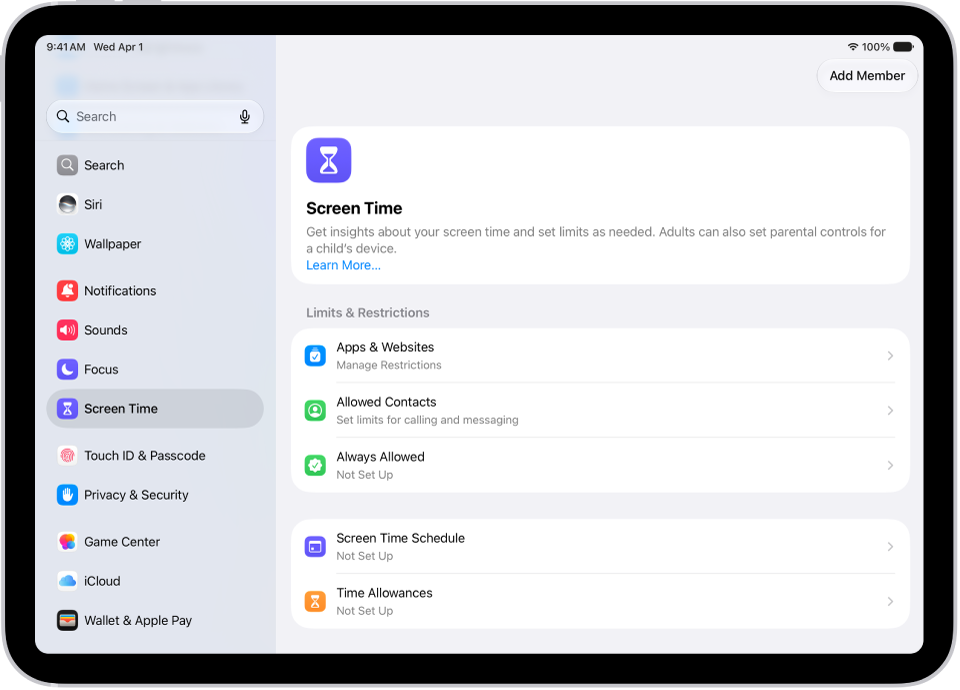This screenshot has width=960, height=690.
Task: Open the Learn More link
Action: (343, 265)
